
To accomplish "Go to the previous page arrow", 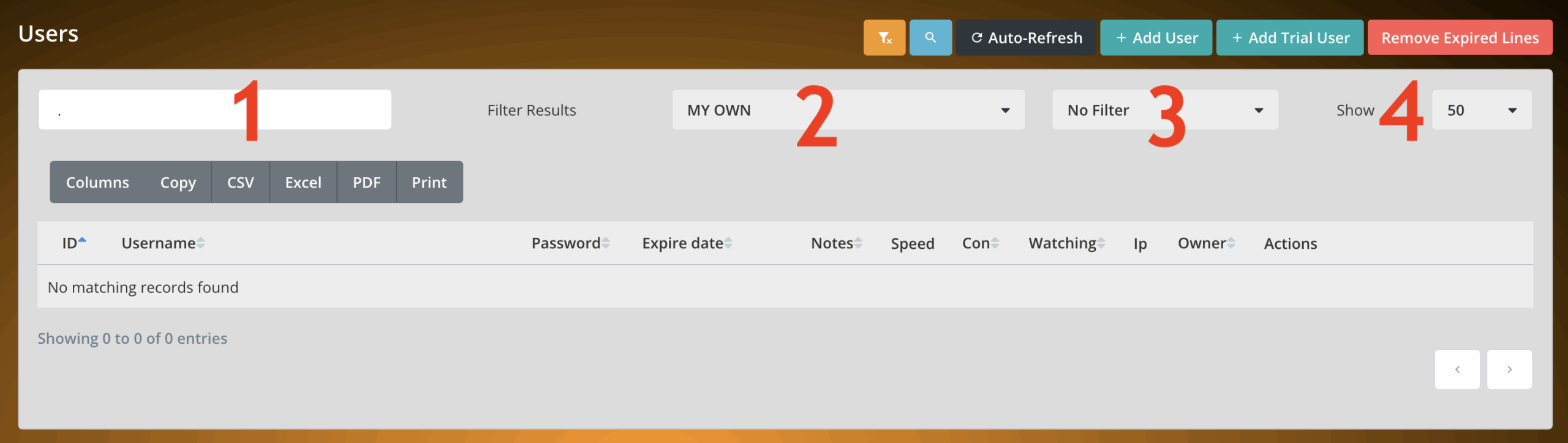I will pos(1457,369).
